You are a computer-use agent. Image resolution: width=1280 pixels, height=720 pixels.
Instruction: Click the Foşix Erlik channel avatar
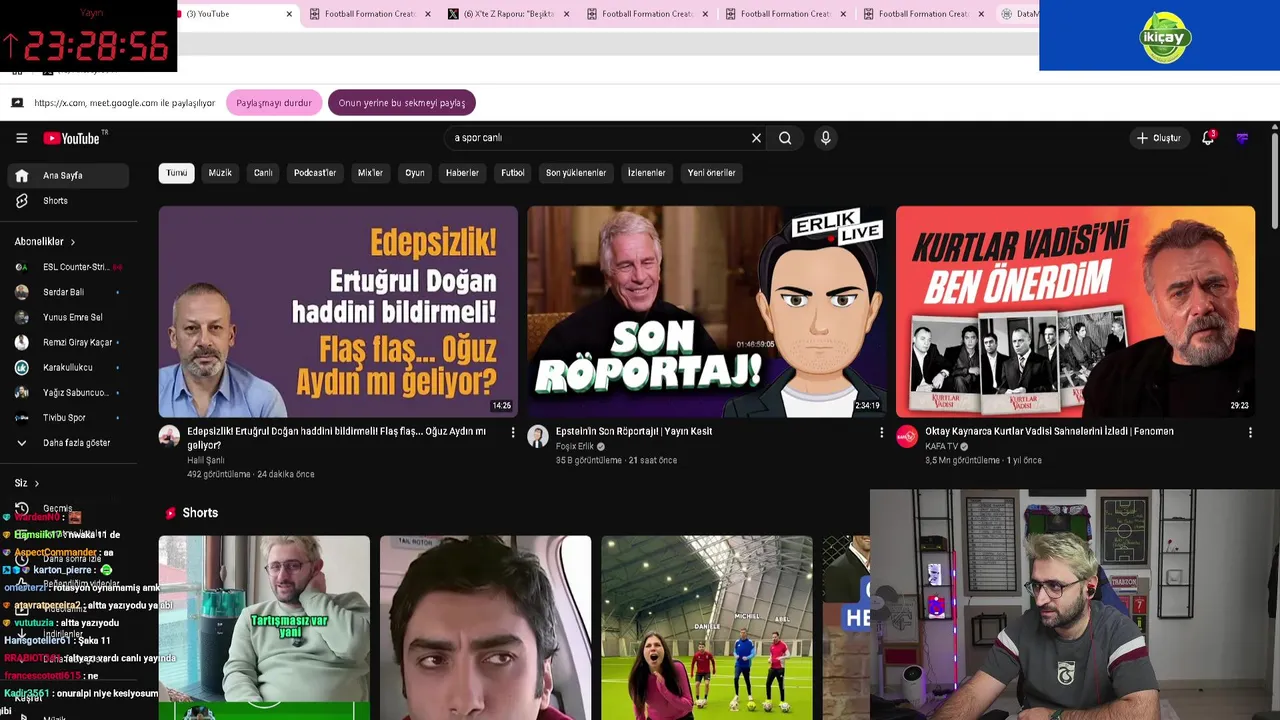[538, 436]
